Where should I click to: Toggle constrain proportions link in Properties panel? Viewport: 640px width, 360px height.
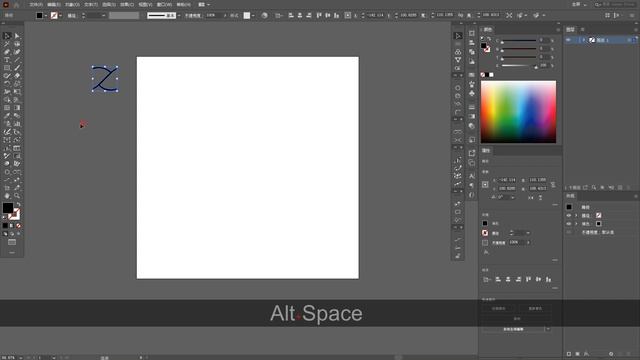pos(553,184)
